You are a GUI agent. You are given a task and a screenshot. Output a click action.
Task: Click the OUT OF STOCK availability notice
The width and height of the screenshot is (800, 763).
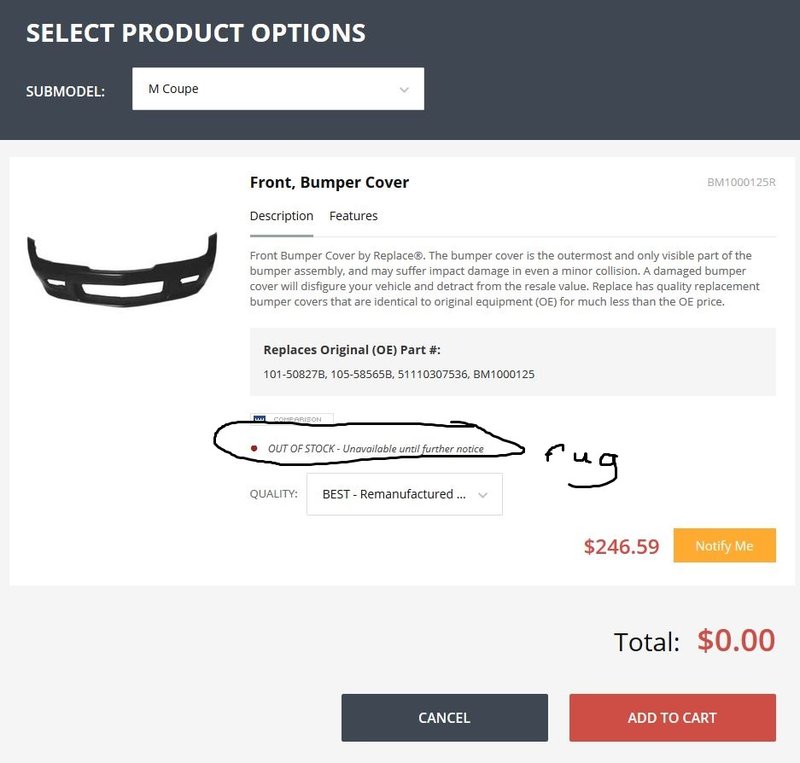point(376,449)
